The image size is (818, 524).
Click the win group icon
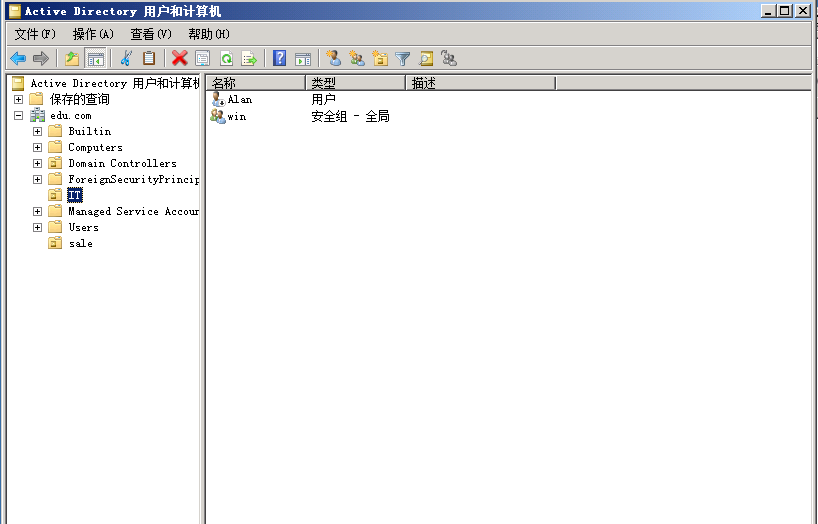pos(218,116)
